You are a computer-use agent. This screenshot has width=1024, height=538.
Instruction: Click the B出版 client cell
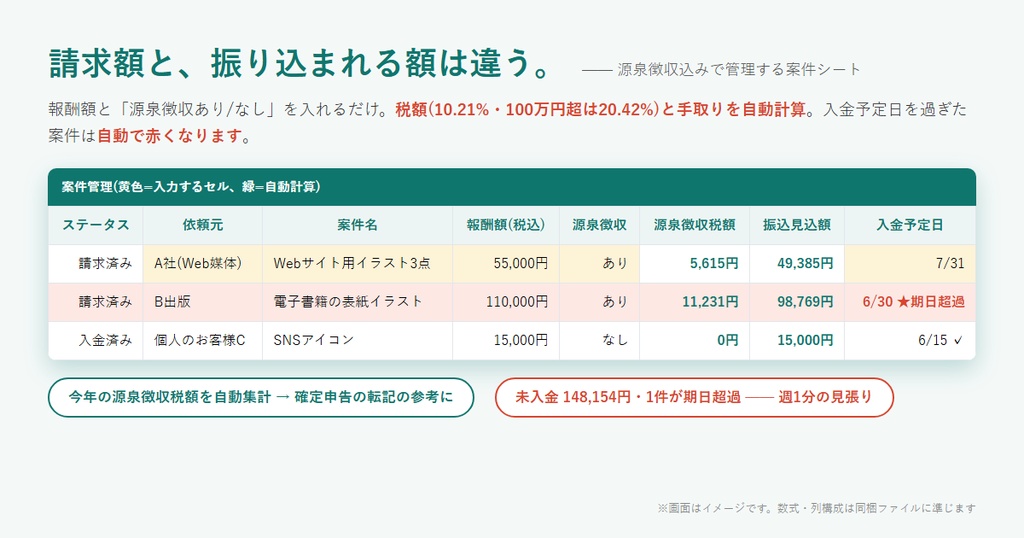pyautogui.click(x=202, y=302)
